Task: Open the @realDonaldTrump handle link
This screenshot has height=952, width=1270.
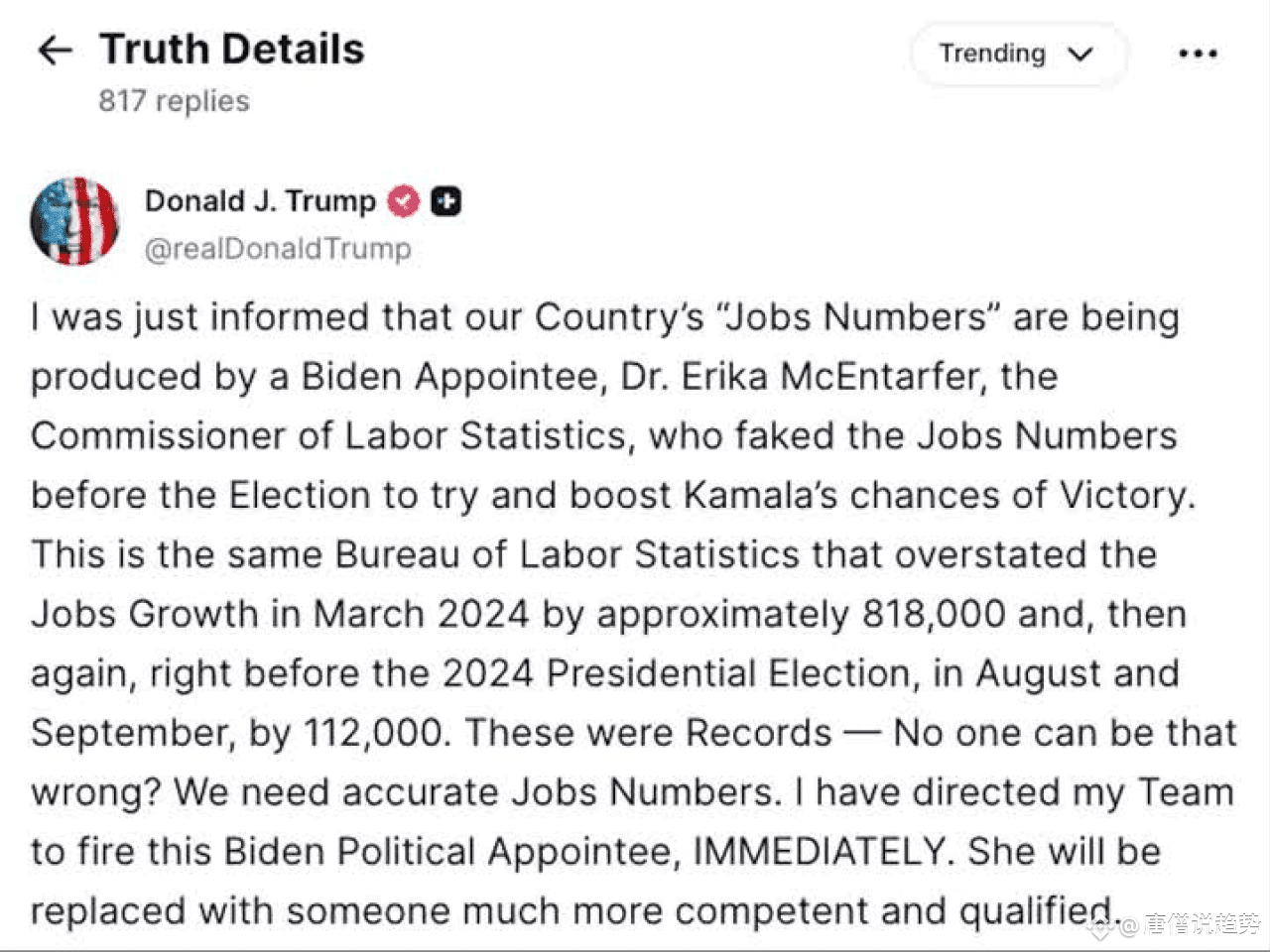Action: (278, 248)
